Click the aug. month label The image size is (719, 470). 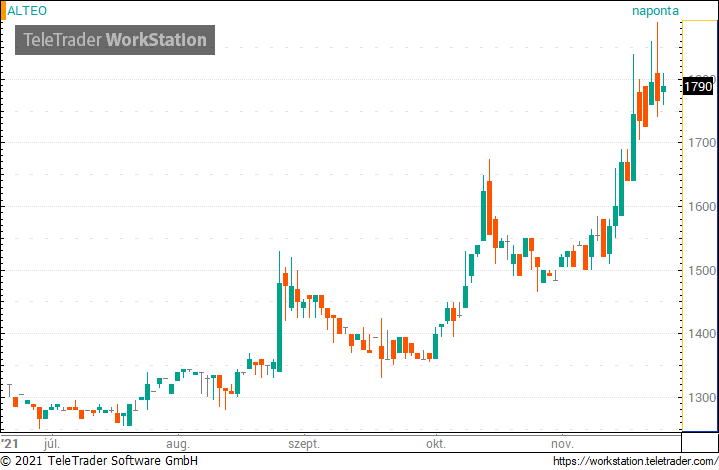(177, 444)
